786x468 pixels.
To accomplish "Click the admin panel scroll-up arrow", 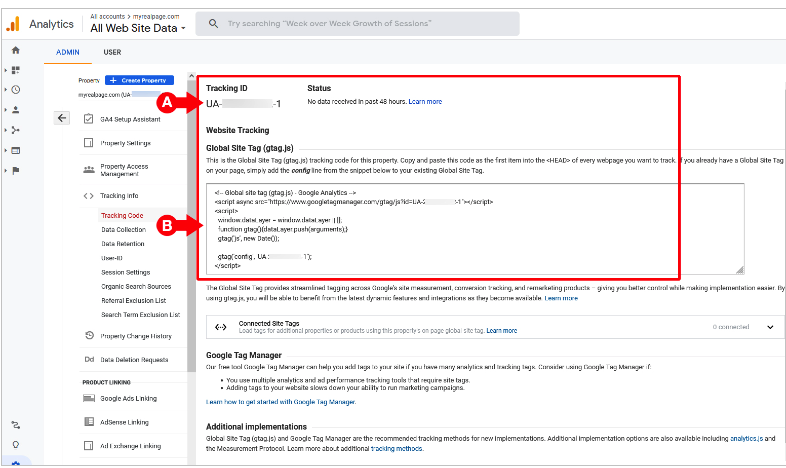I will click(x=191, y=76).
